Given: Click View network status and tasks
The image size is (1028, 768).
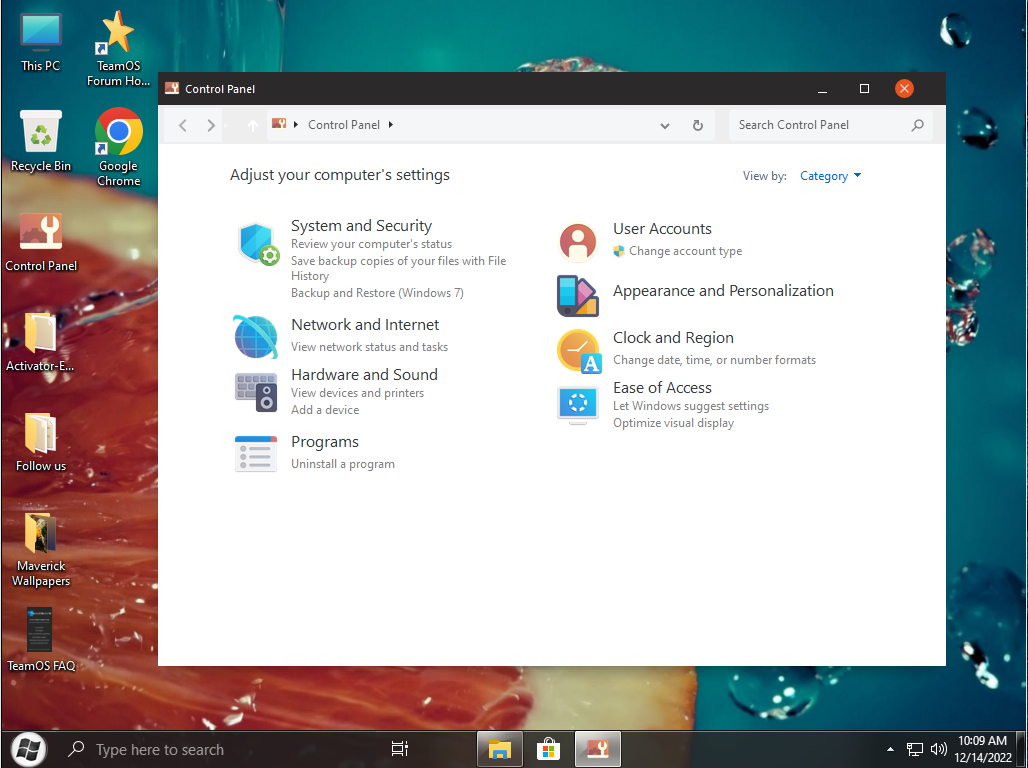Looking at the screenshot, I should 369,347.
